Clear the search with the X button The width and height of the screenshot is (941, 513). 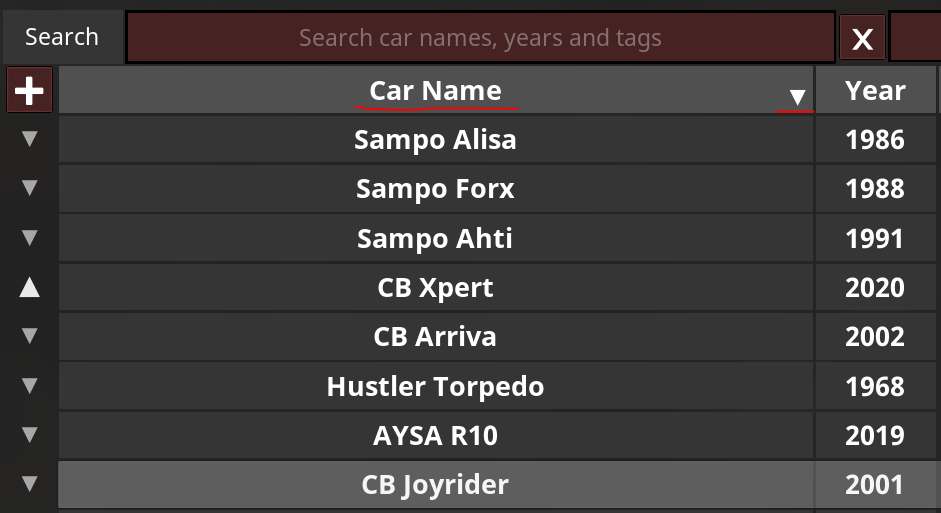[x=862, y=39]
